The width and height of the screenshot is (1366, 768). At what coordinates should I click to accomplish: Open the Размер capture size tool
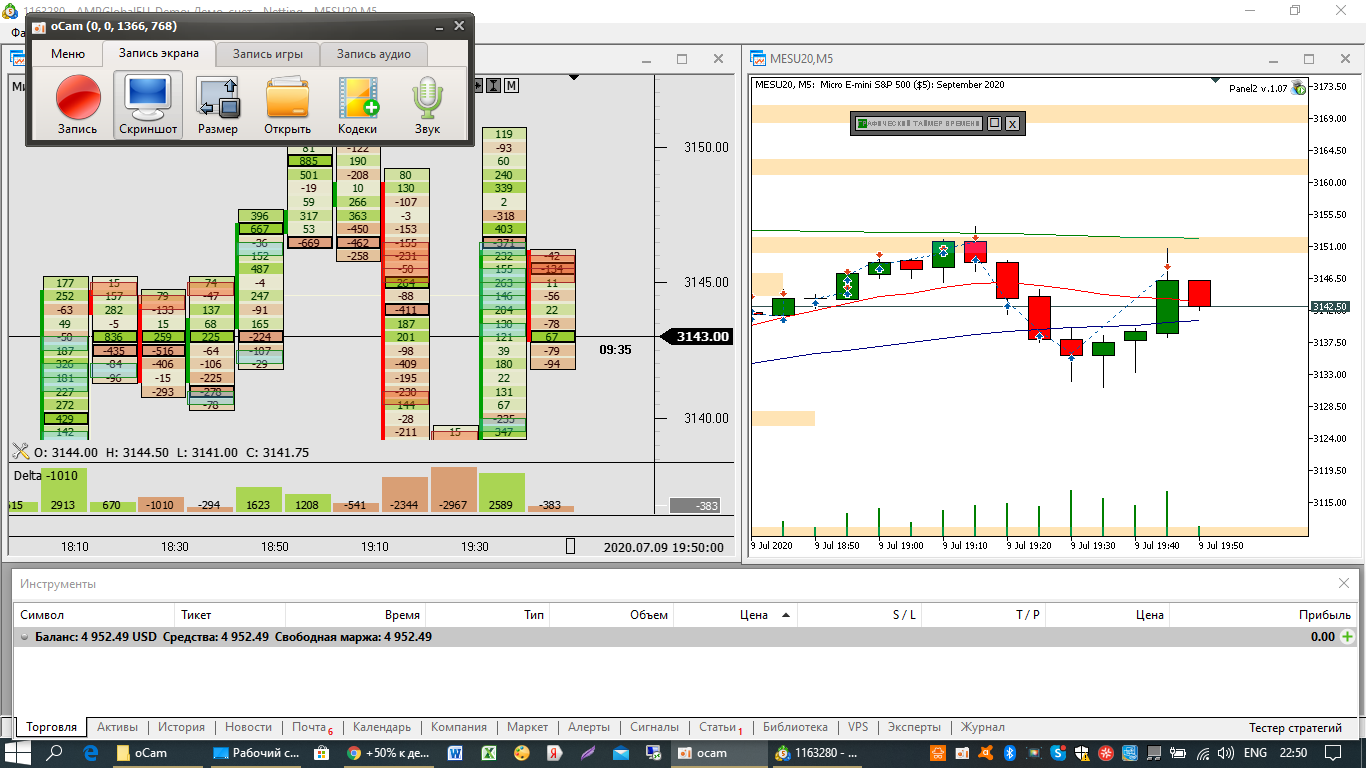[218, 105]
